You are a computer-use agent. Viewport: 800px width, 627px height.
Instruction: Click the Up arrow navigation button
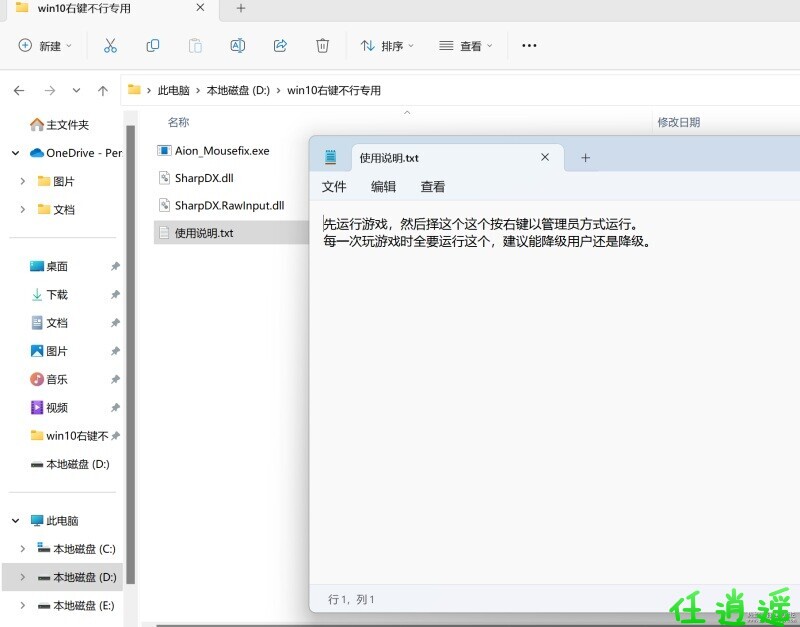pos(102,90)
